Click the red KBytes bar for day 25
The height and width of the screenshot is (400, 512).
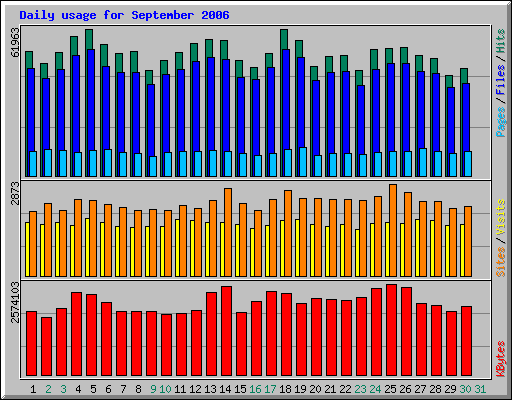[x=392, y=330]
